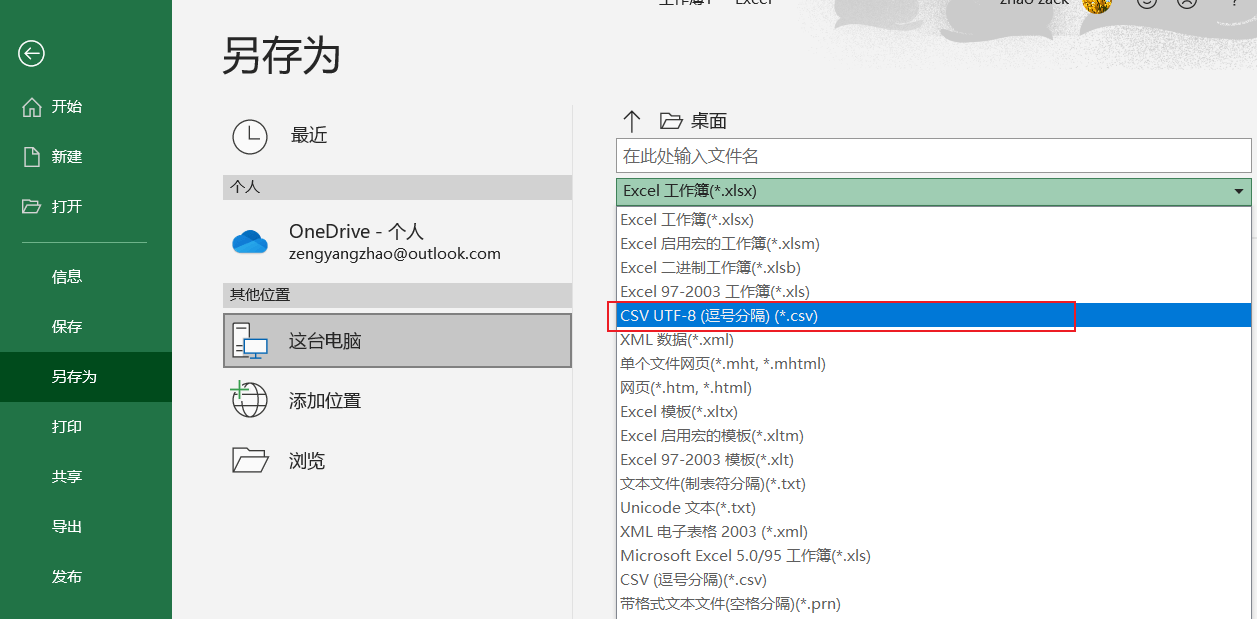This screenshot has height=619, width=1257.
Task: Click the open folder icon beside 打开
Action: (32, 206)
